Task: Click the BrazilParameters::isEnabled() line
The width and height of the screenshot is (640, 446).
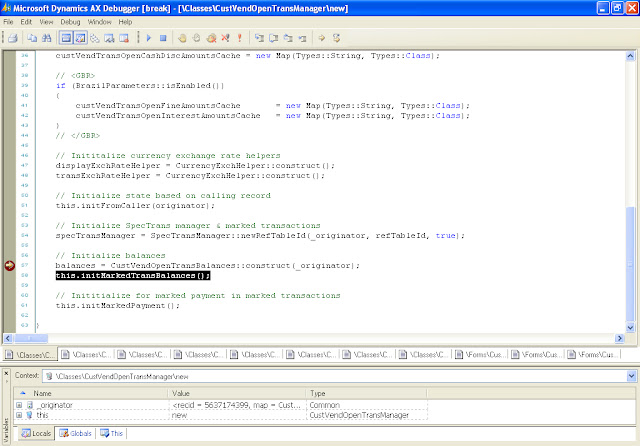Action: [140, 85]
